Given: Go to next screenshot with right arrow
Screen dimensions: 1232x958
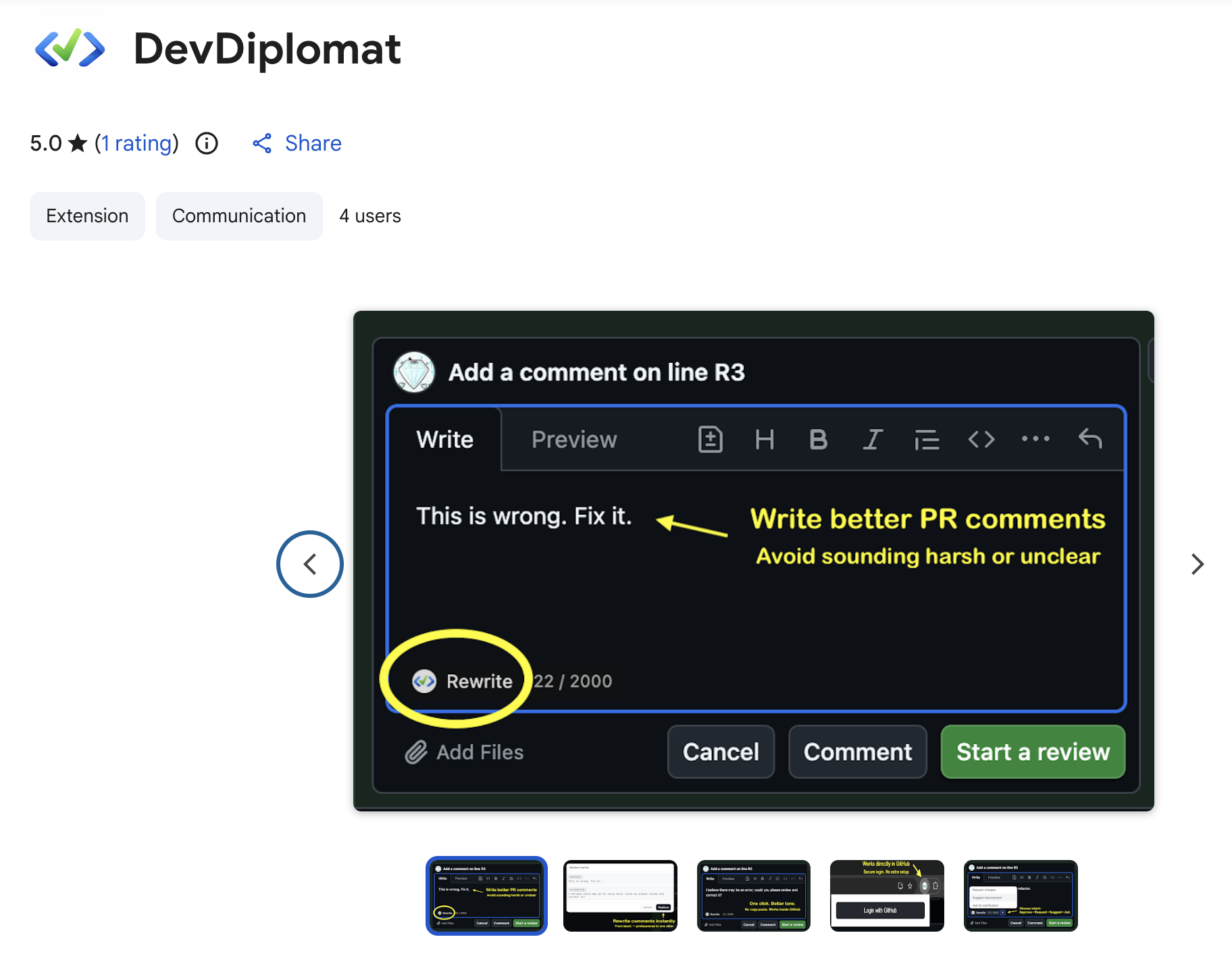Looking at the screenshot, I should [1197, 564].
